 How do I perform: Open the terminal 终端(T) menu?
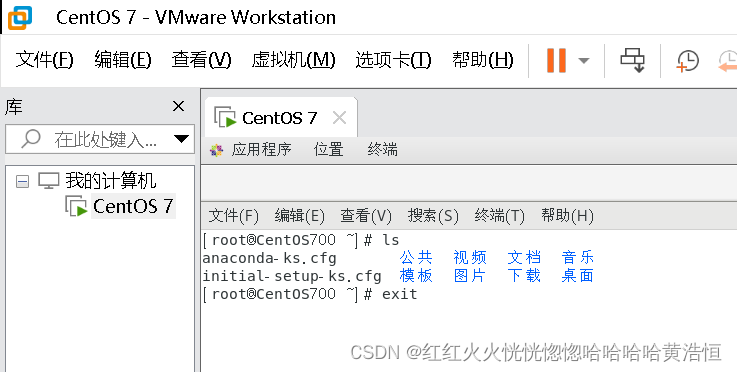coord(499,216)
